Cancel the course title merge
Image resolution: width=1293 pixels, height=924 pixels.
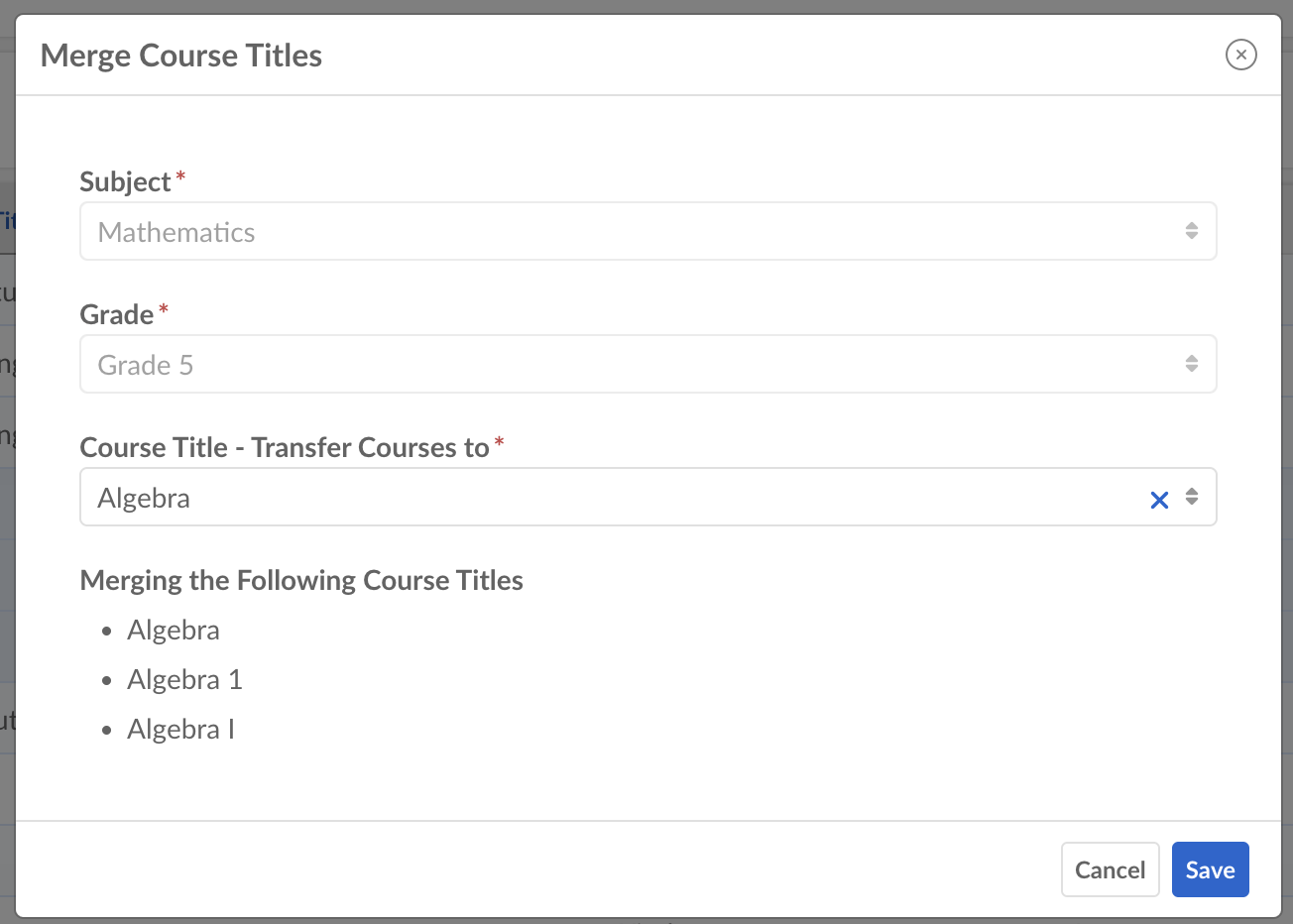(x=1110, y=869)
